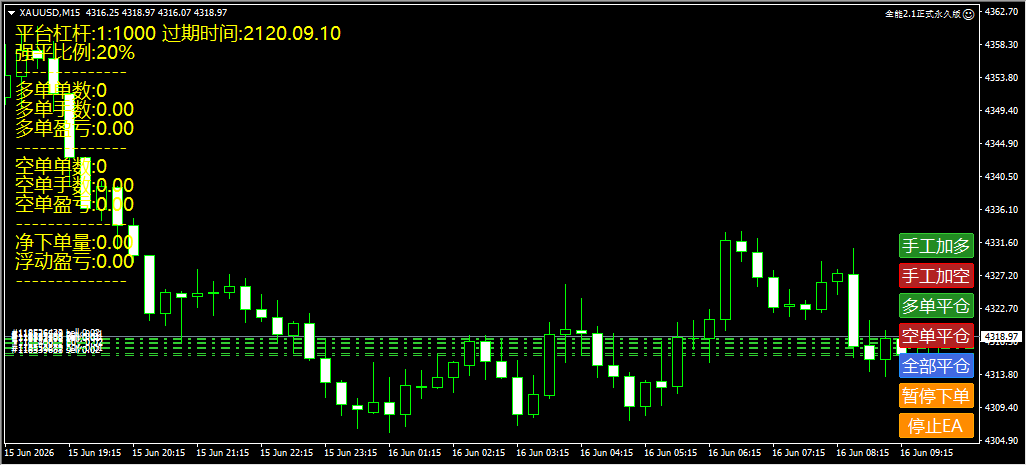This screenshot has height=466, width=1027.
Task: Select the 多单盈亏:0.00 label
Action: pos(75,128)
